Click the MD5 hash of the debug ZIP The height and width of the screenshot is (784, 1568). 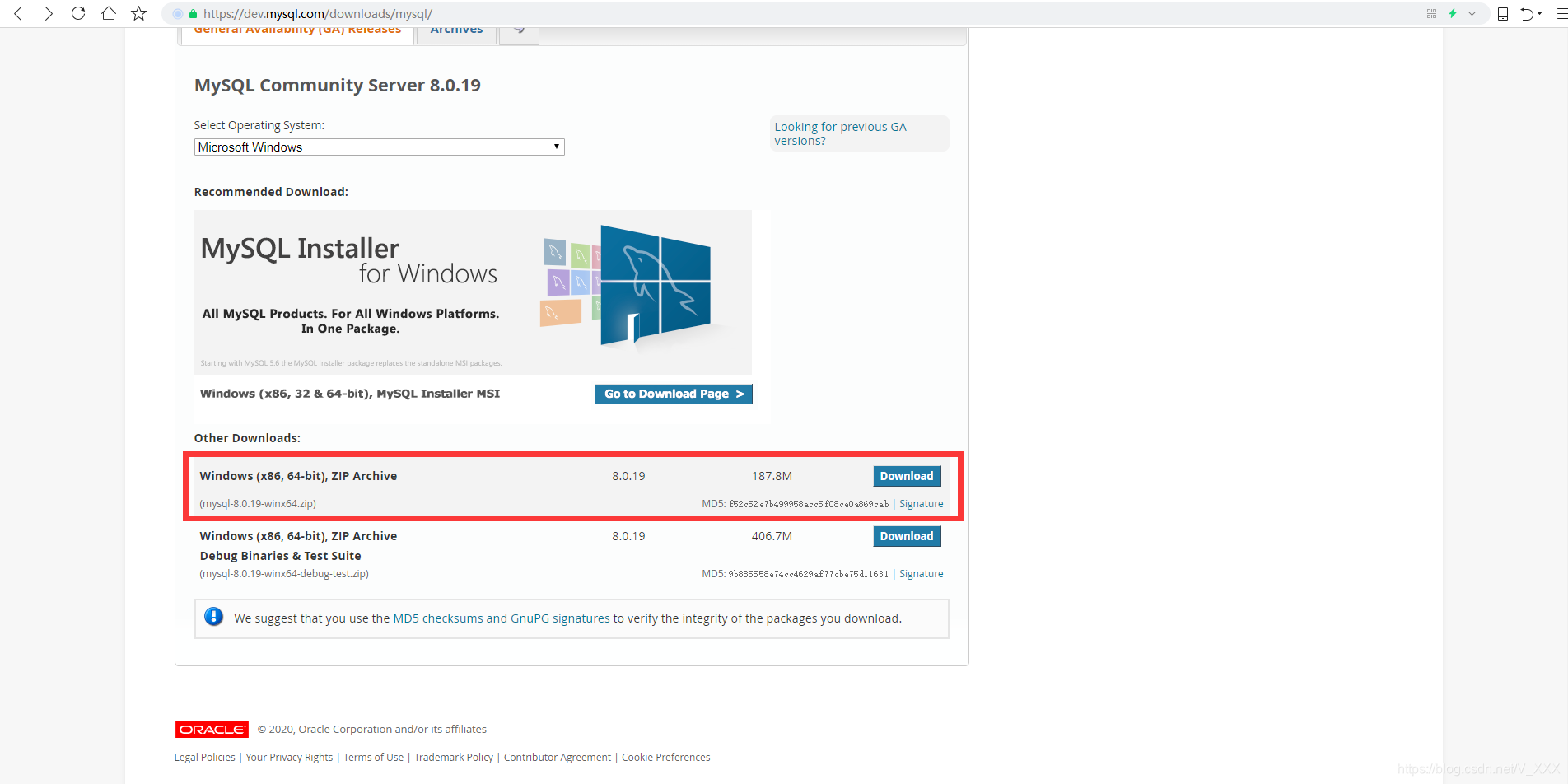coord(809,574)
